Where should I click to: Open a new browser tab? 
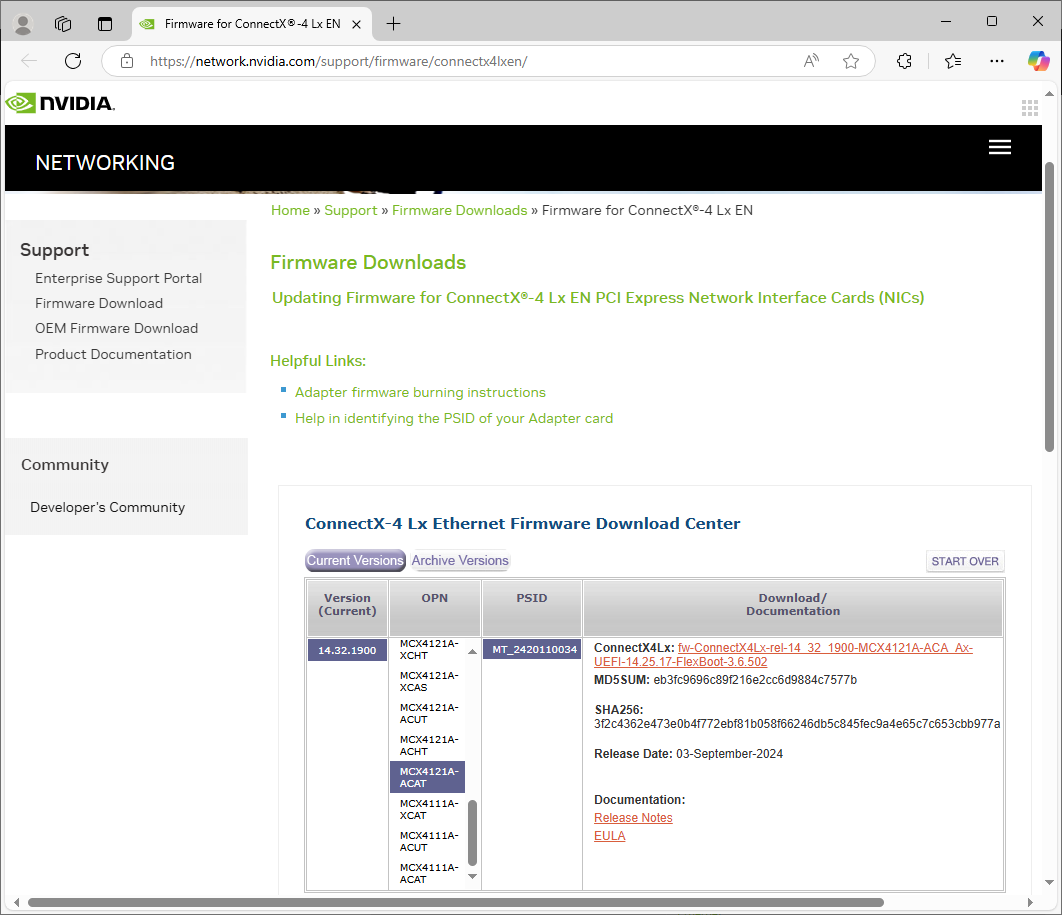[x=394, y=23]
